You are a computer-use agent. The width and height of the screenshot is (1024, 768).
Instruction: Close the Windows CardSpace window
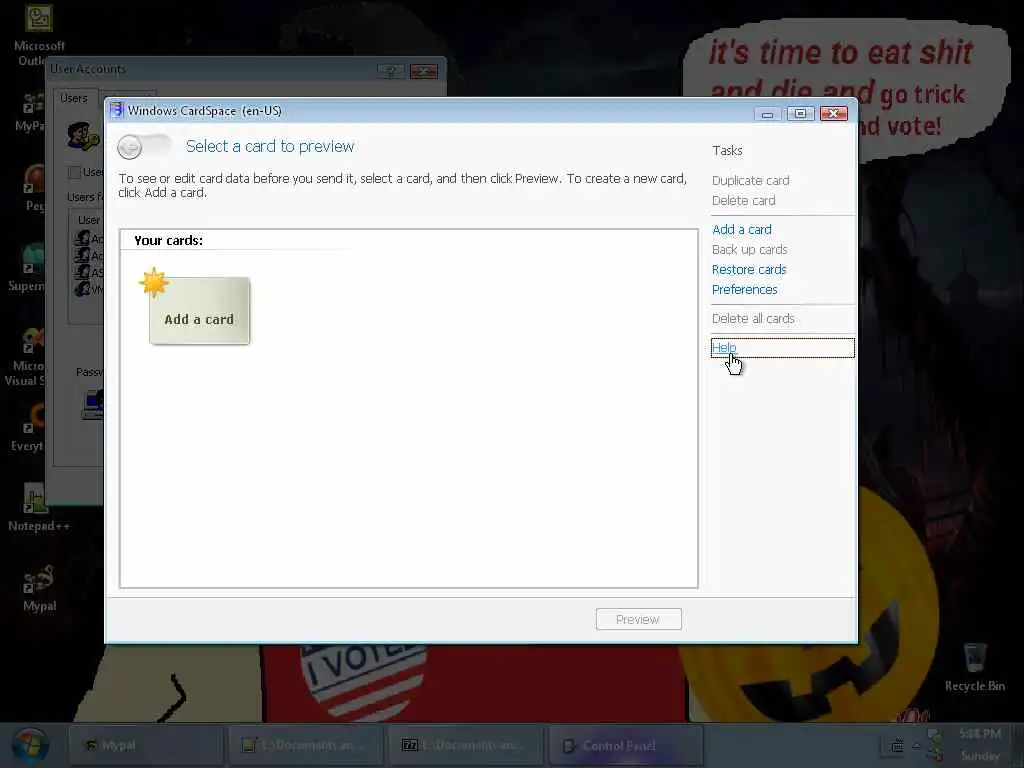(x=834, y=114)
